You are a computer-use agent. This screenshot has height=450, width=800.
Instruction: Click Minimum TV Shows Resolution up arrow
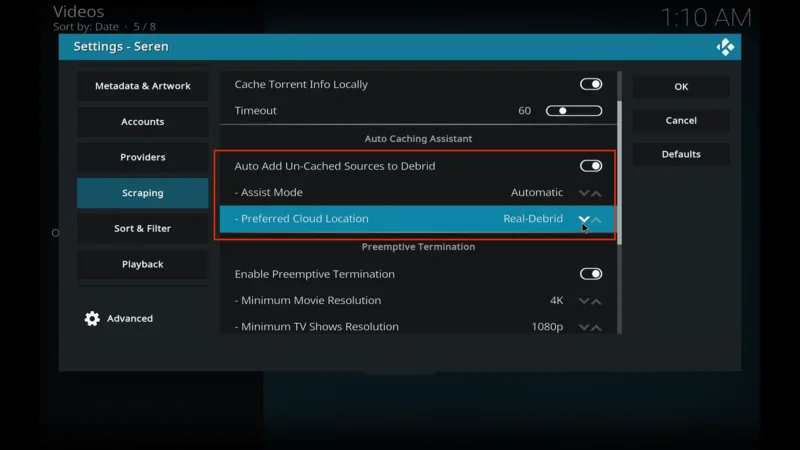click(596, 327)
